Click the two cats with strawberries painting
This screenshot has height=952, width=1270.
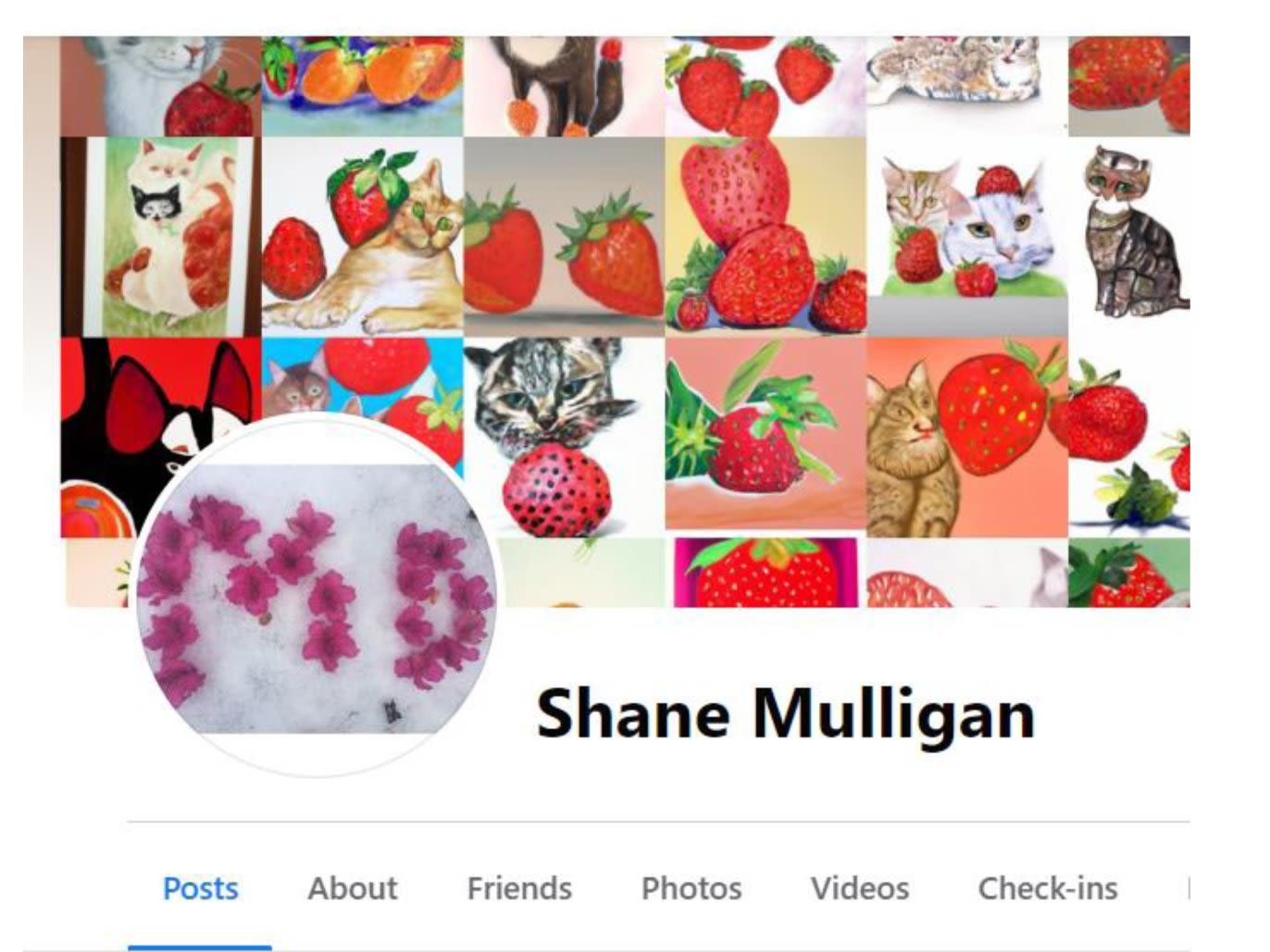(967, 237)
